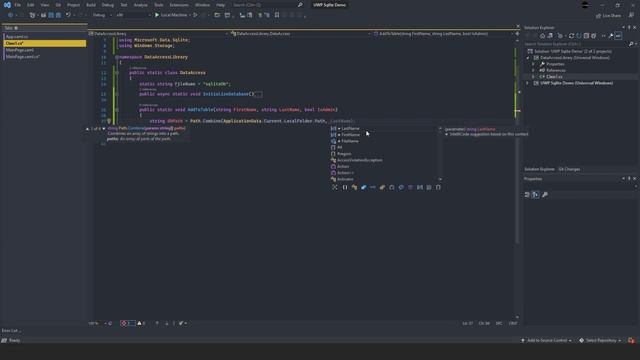Screen dimensions: 640x360
Task: Expand the References tree node
Action: pyautogui.click(x=533, y=70)
